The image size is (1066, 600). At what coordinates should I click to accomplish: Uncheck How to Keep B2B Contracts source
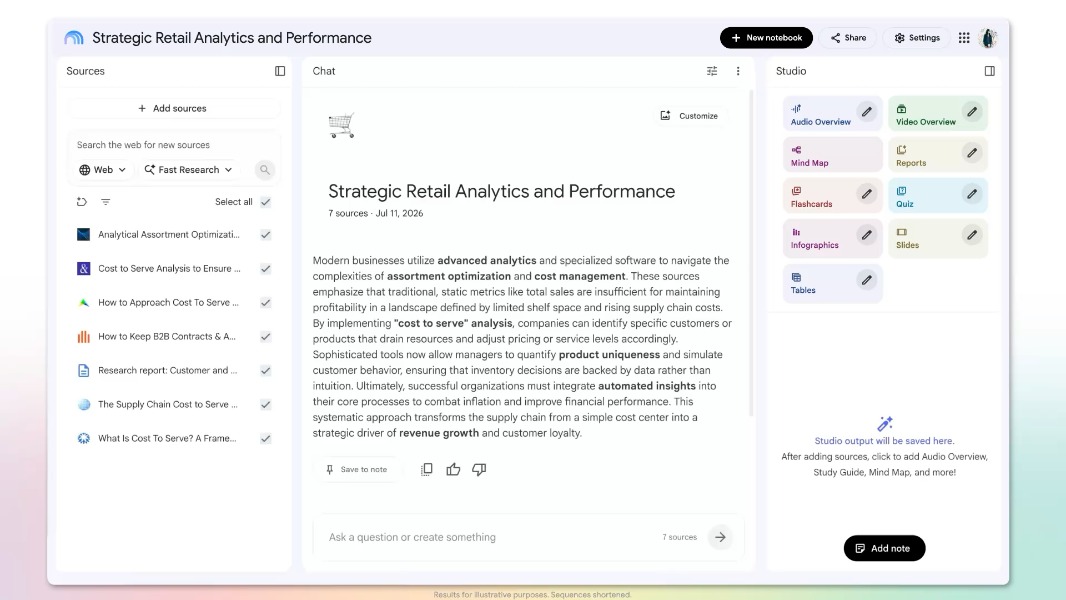[x=266, y=336]
